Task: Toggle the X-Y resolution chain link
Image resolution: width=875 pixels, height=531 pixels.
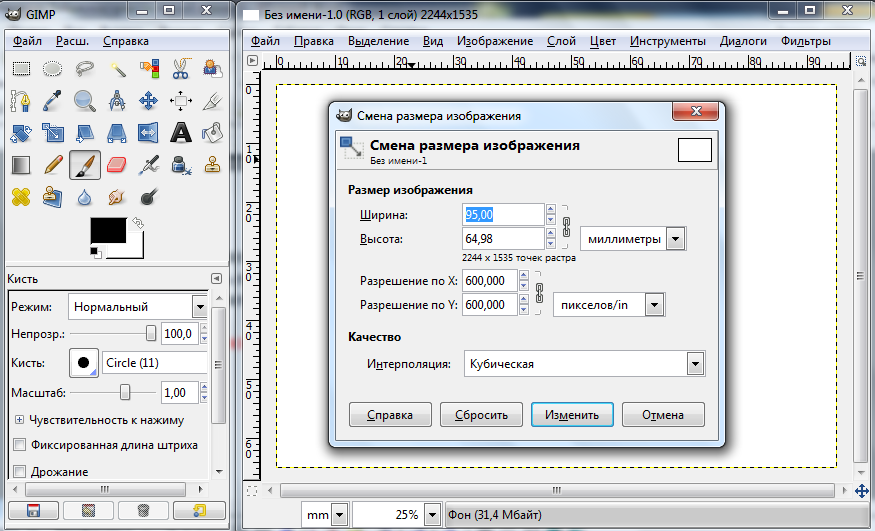Action: pyautogui.click(x=539, y=293)
